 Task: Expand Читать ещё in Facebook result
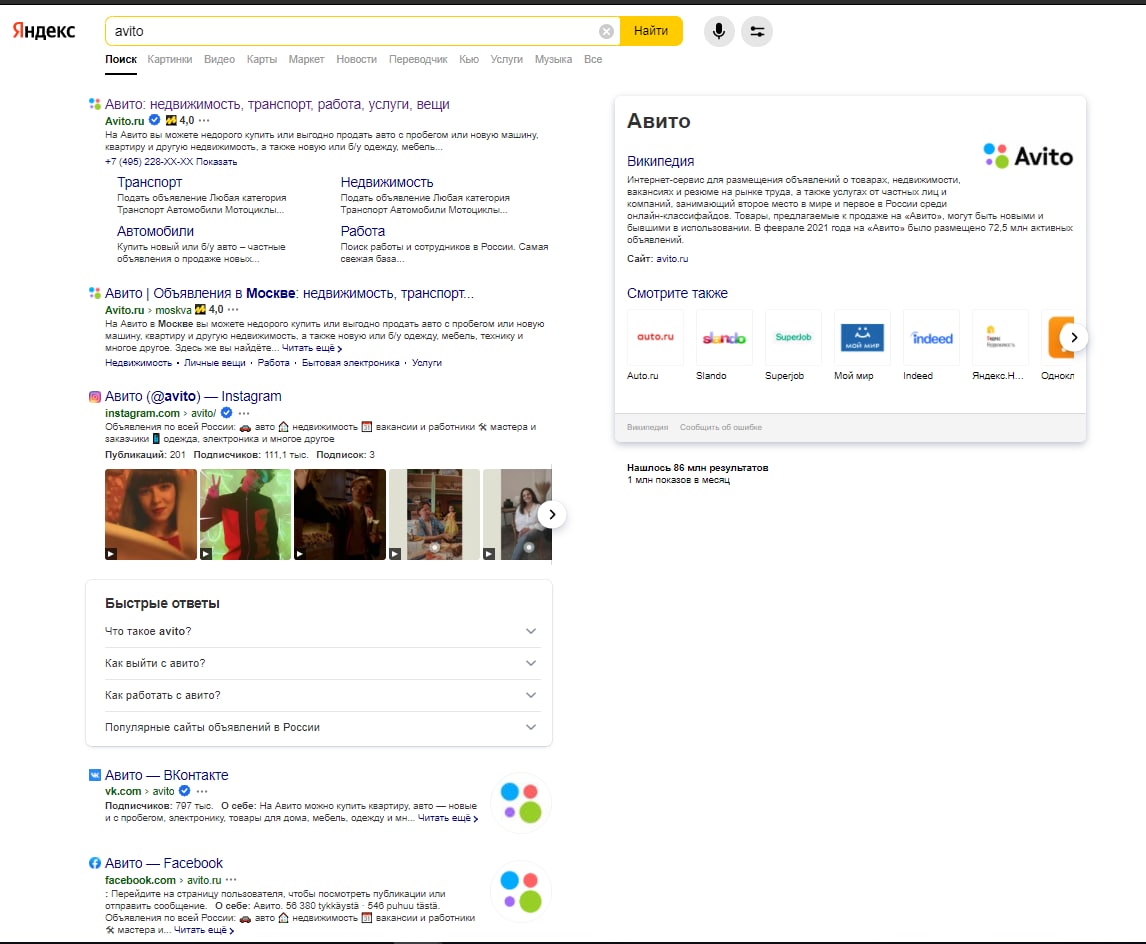204,930
